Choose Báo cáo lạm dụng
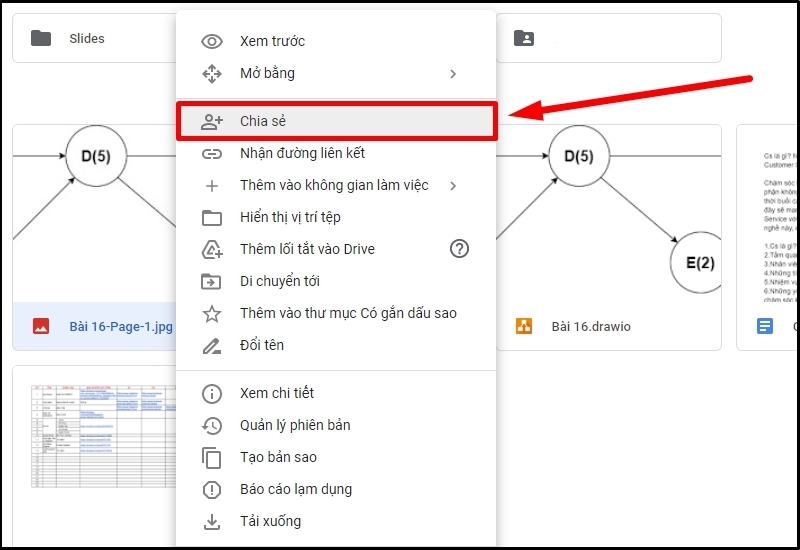The image size is (800, 550). click(x=336, y=490)
